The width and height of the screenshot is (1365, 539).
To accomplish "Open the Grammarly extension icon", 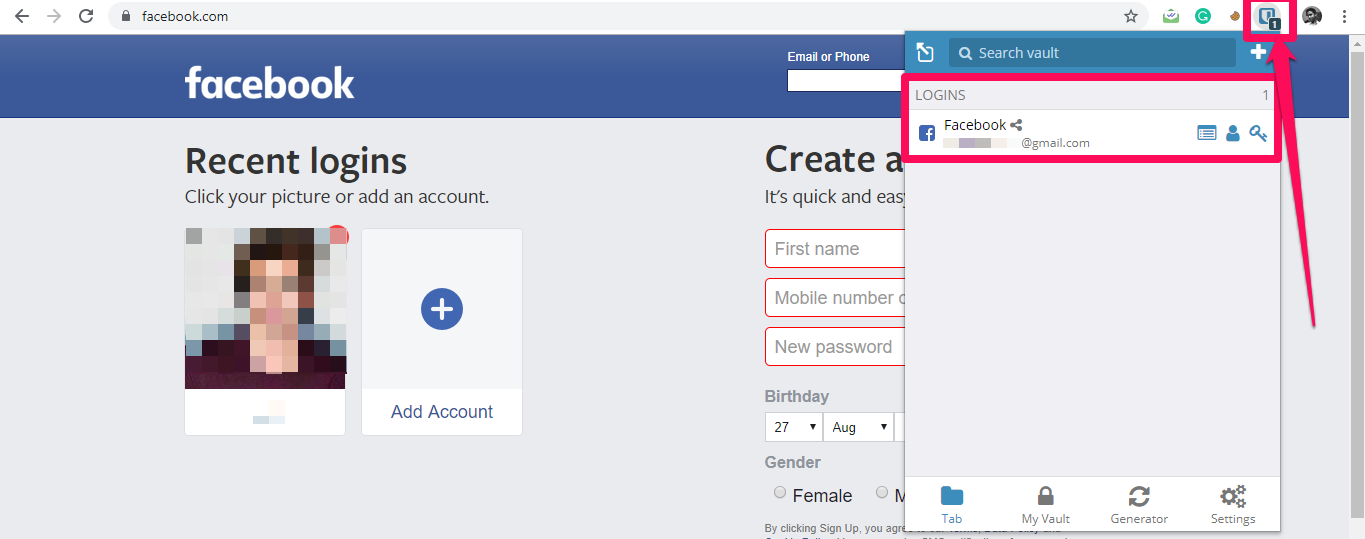I will [1204, 16].
